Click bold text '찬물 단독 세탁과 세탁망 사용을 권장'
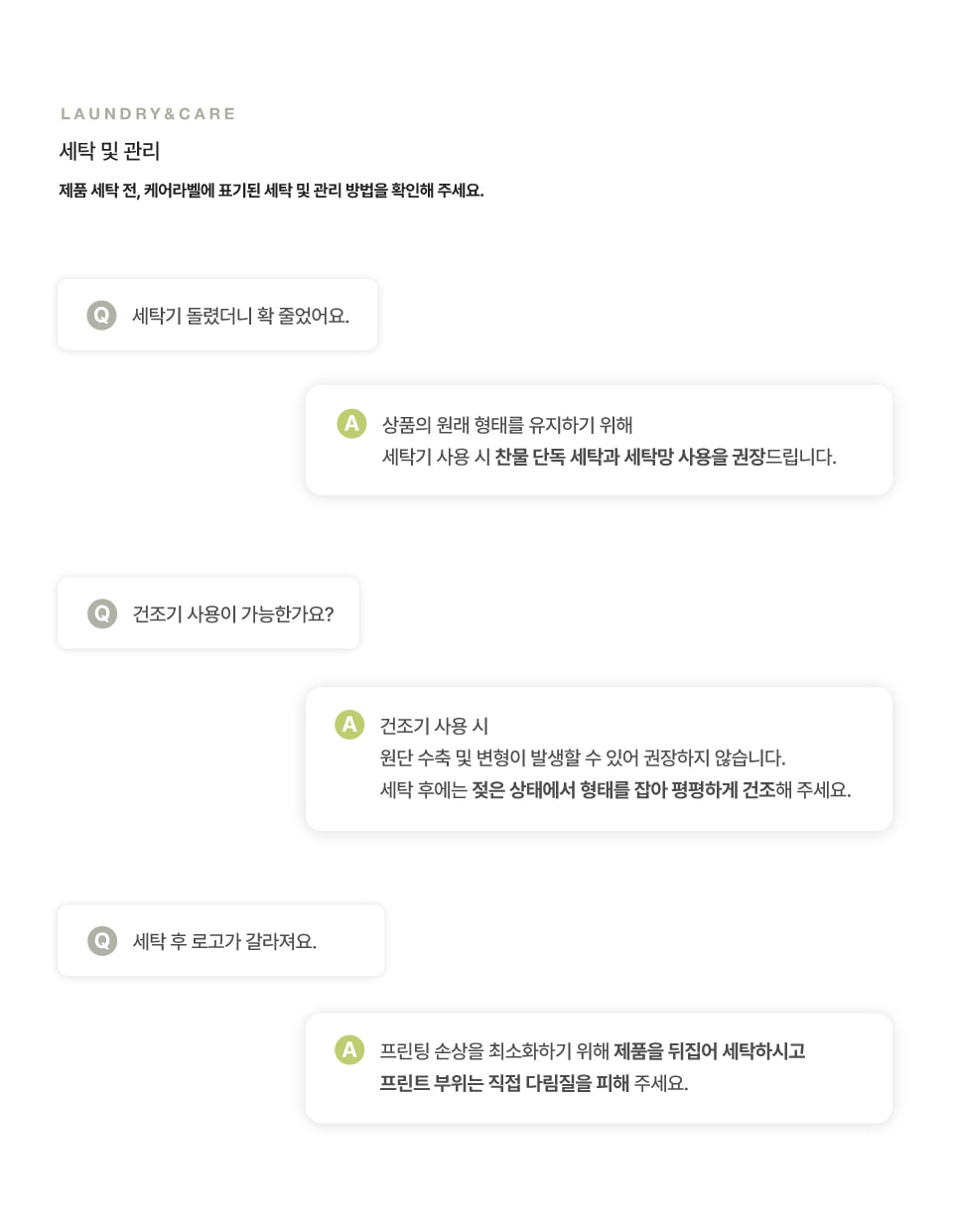 coord(629,457)
